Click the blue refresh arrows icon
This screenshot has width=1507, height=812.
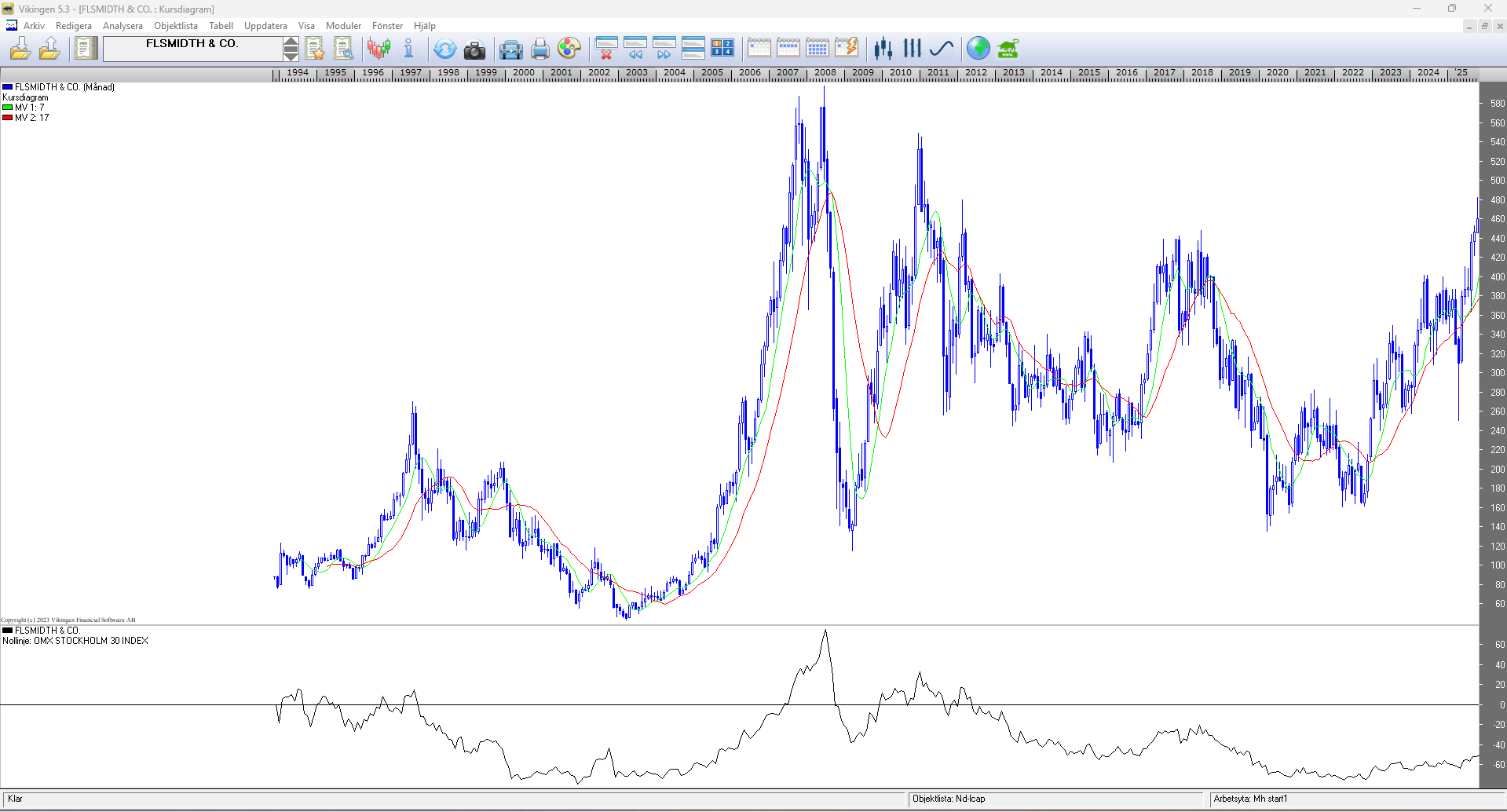tap(444, 49)
